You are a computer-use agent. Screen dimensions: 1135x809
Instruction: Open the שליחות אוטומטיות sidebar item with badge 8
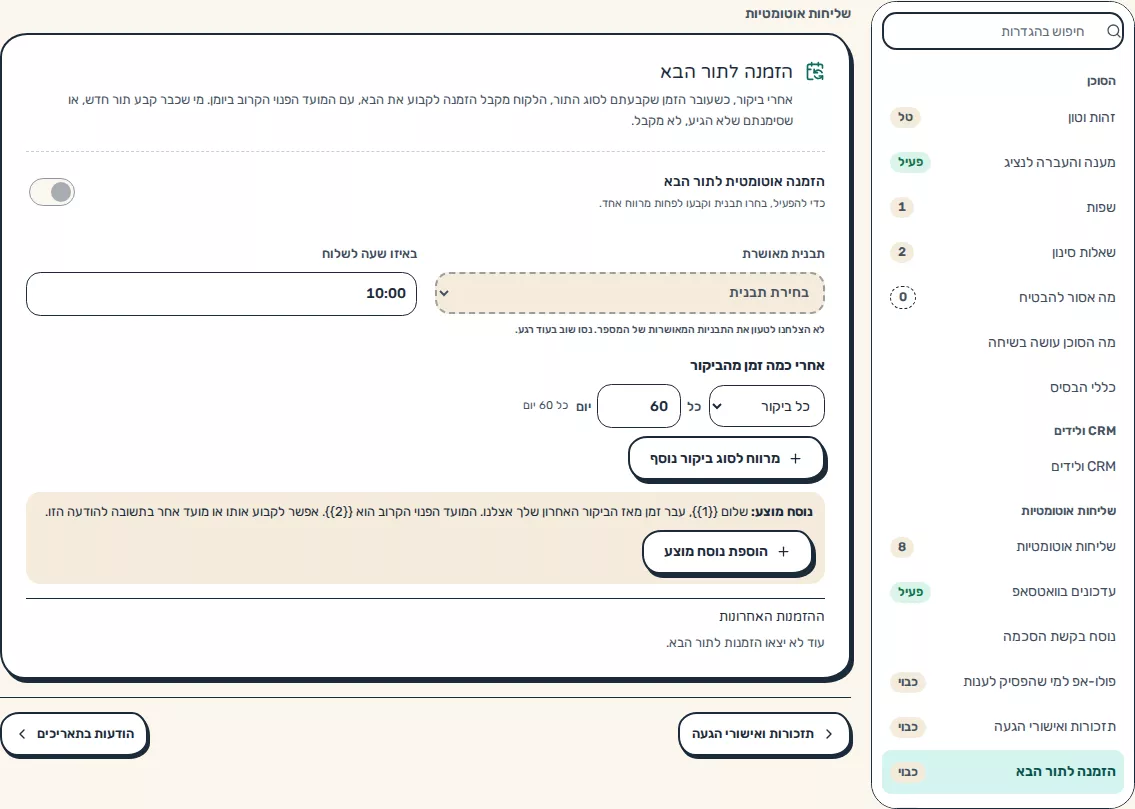1003,547
